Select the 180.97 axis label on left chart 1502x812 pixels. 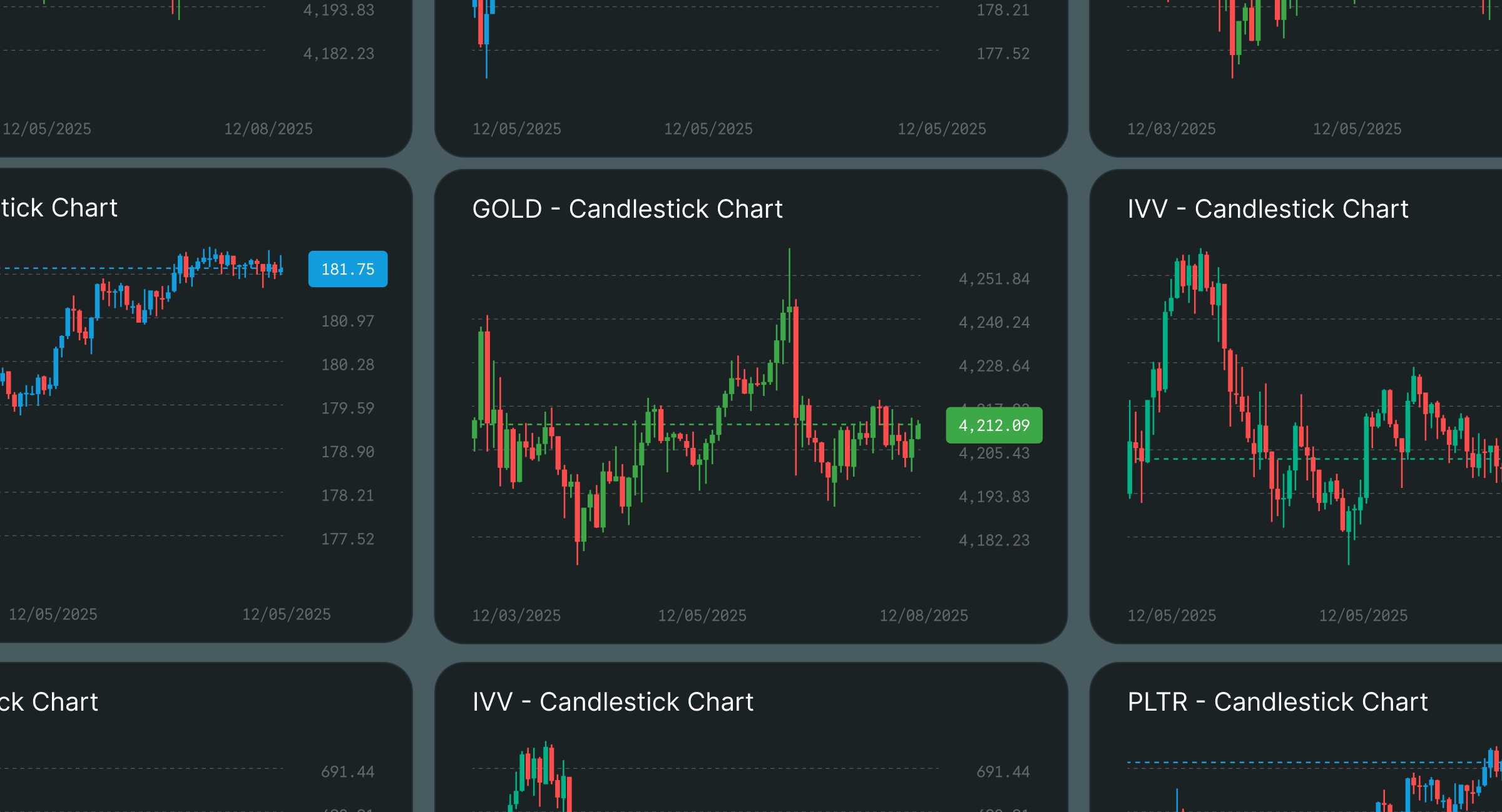[346, 321]
